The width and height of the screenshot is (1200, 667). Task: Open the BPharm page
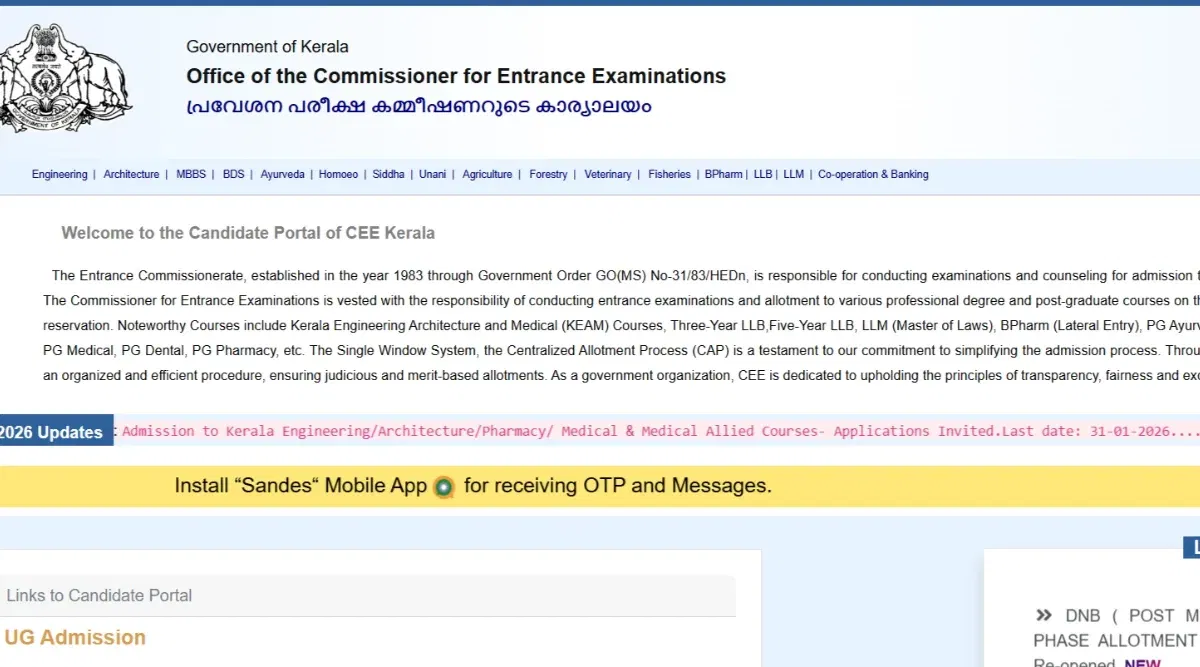tap(723, 174)
